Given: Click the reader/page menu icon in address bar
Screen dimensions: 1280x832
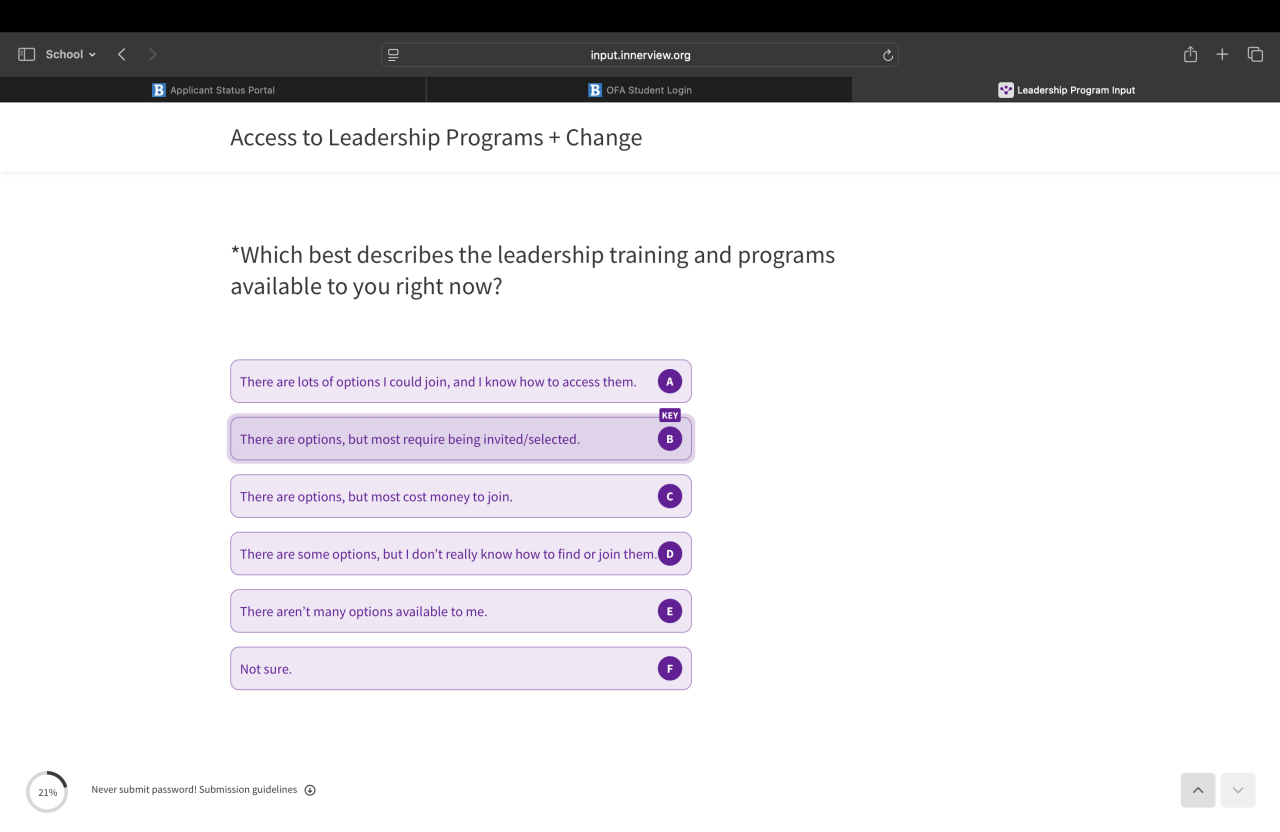Looking at the screenshot, I should pos(394,56).
